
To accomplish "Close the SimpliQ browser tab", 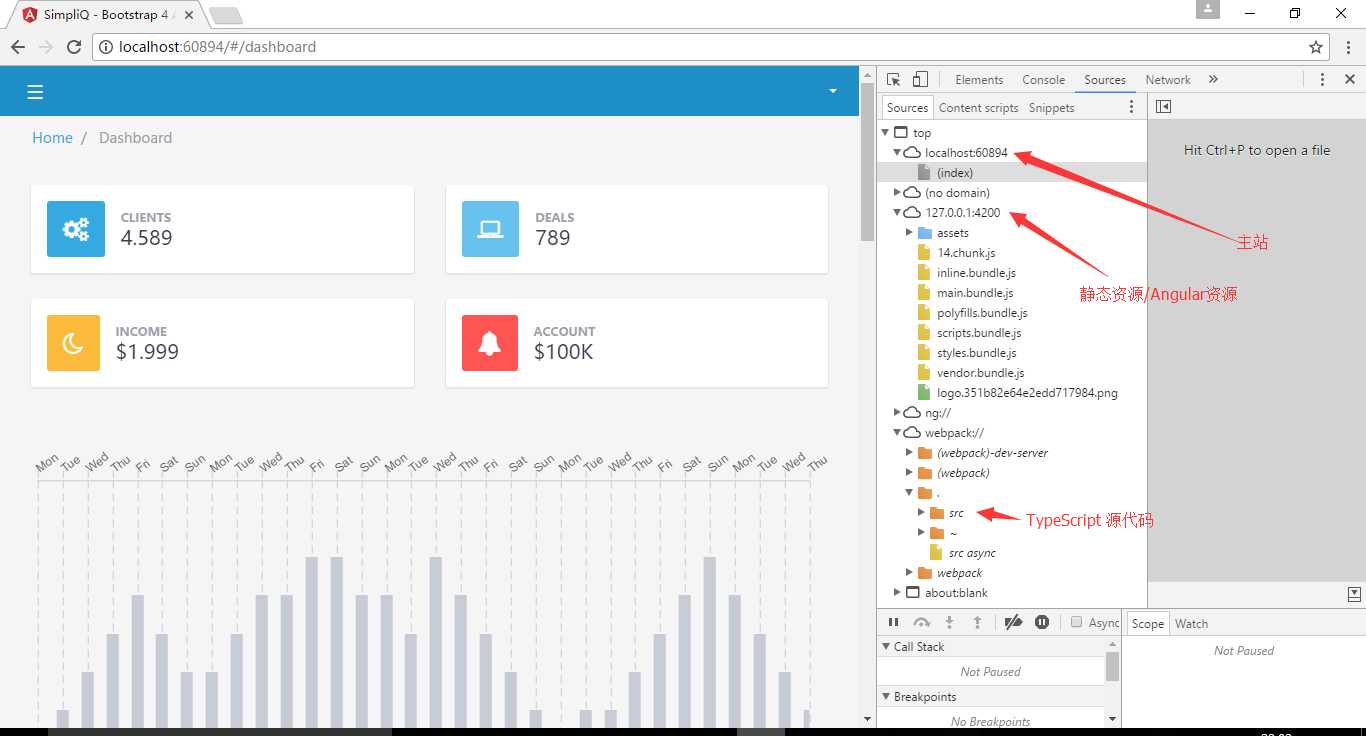I will point(188,15).
